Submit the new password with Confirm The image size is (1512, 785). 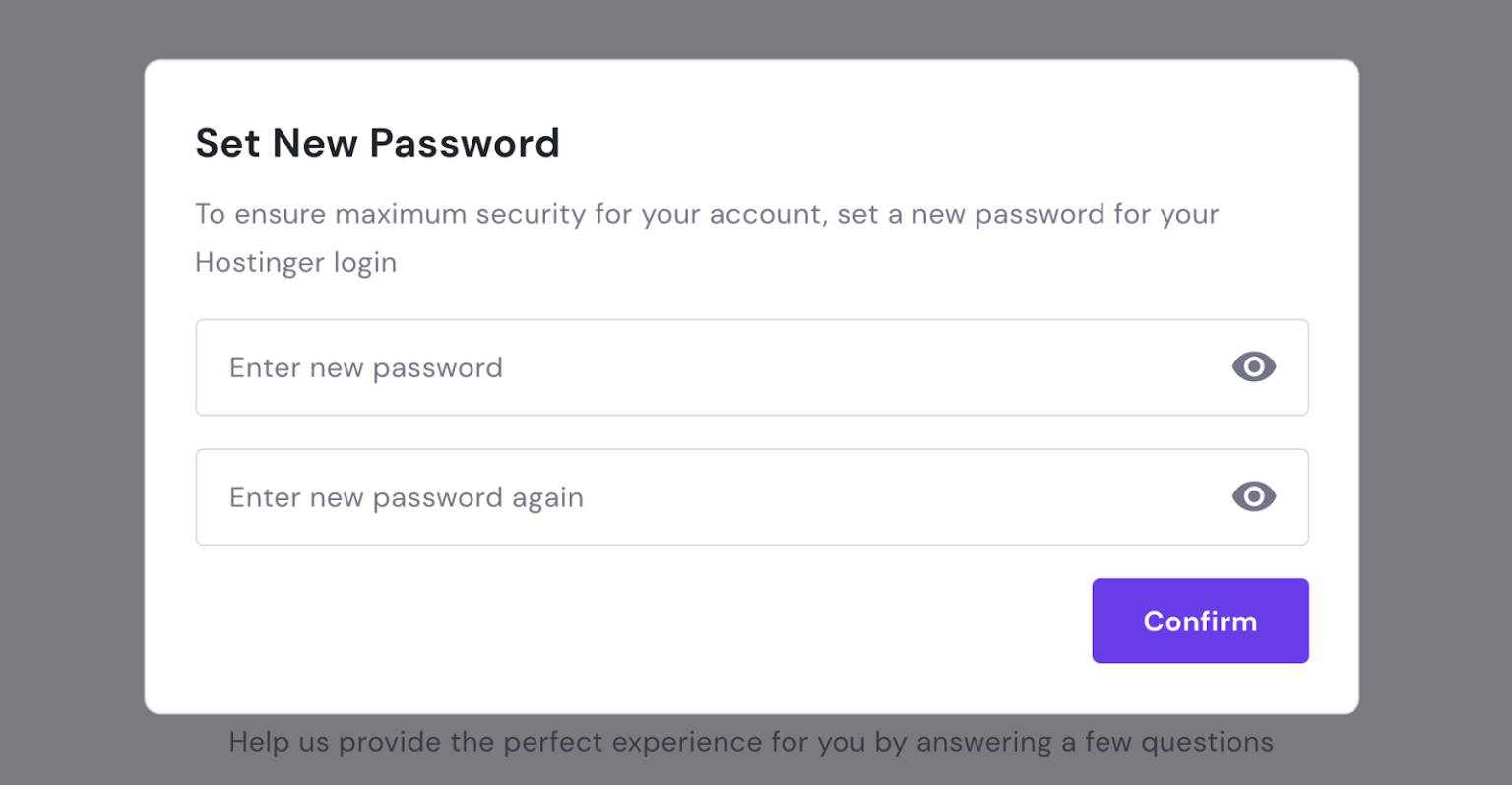point(1200,621)
